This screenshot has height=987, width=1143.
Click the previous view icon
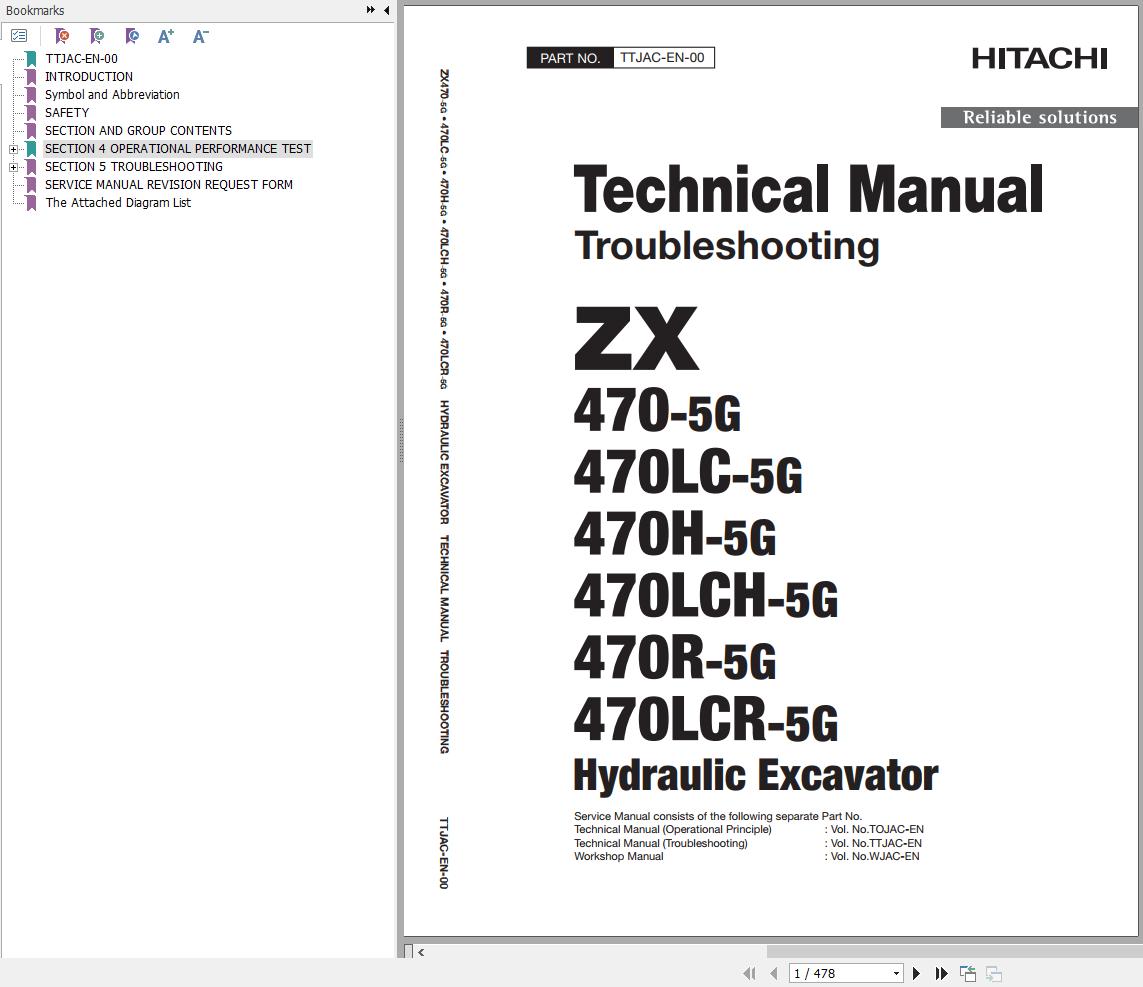[968, 973]
